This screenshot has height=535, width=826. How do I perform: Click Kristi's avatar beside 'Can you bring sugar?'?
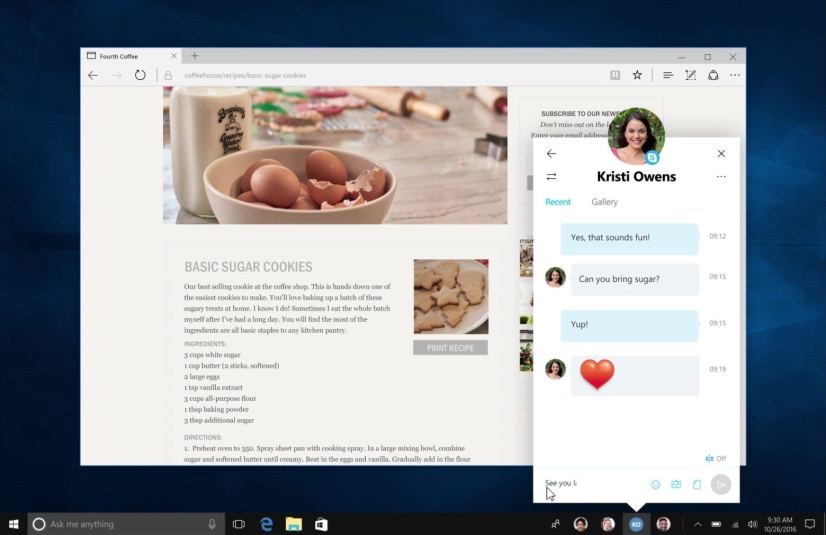coord(555,277)
